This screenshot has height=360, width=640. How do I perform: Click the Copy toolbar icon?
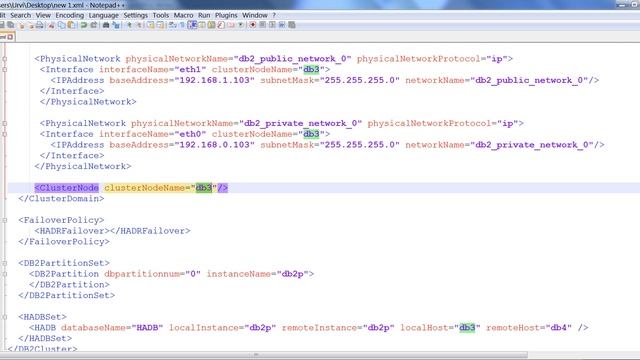[61, 25]
